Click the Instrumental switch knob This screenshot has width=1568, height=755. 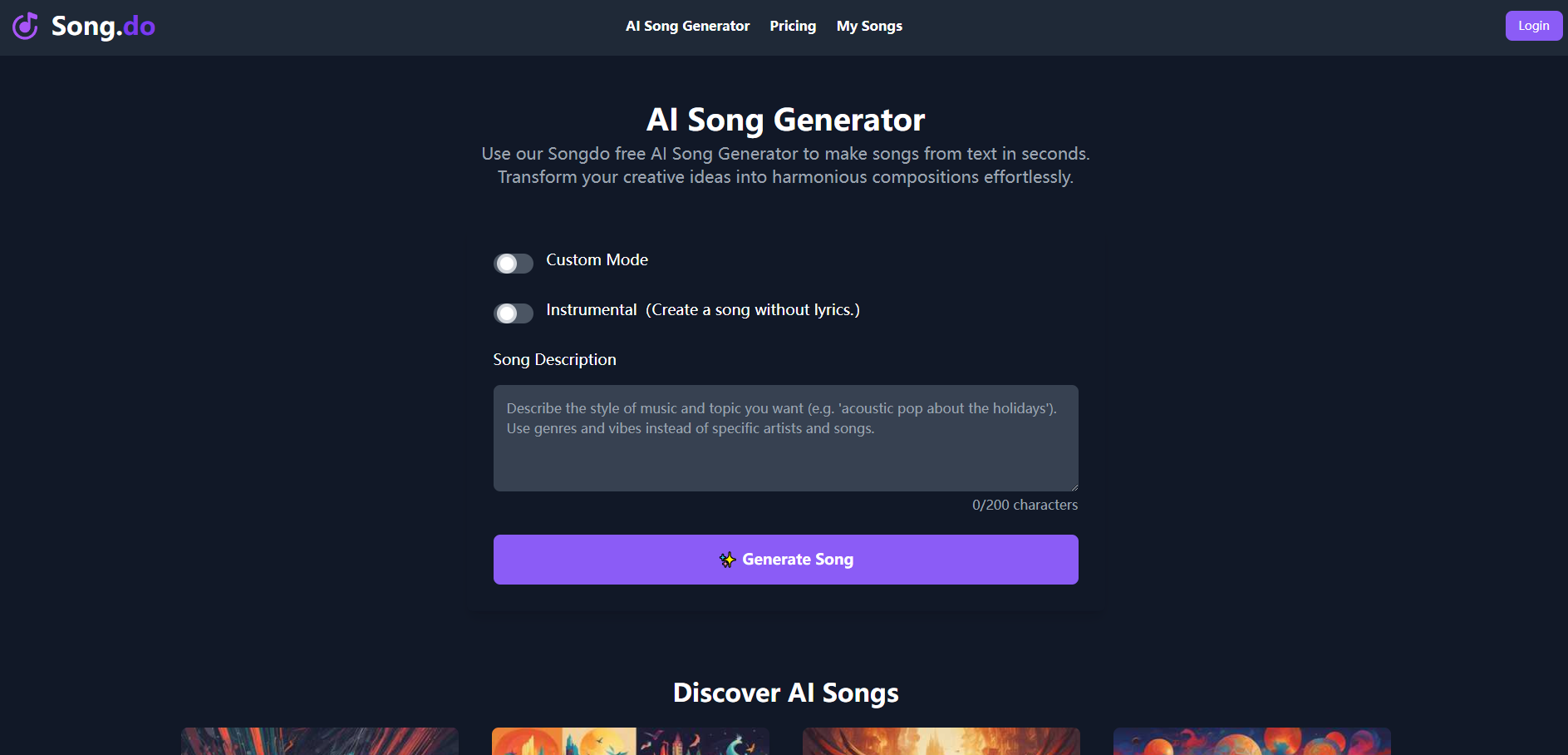coord(506,313)
